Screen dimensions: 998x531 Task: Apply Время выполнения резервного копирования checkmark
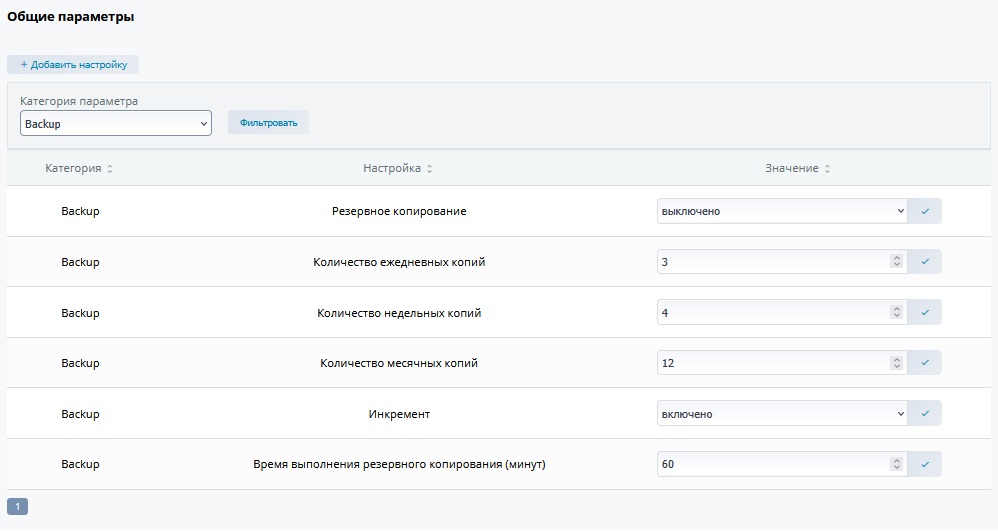coord(925,464)
